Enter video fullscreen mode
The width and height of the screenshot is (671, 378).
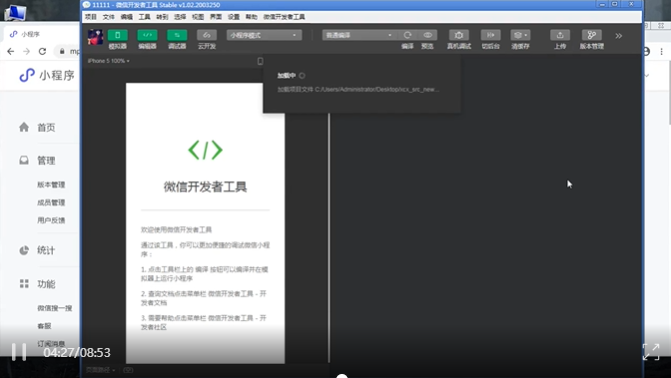(651, 352)
